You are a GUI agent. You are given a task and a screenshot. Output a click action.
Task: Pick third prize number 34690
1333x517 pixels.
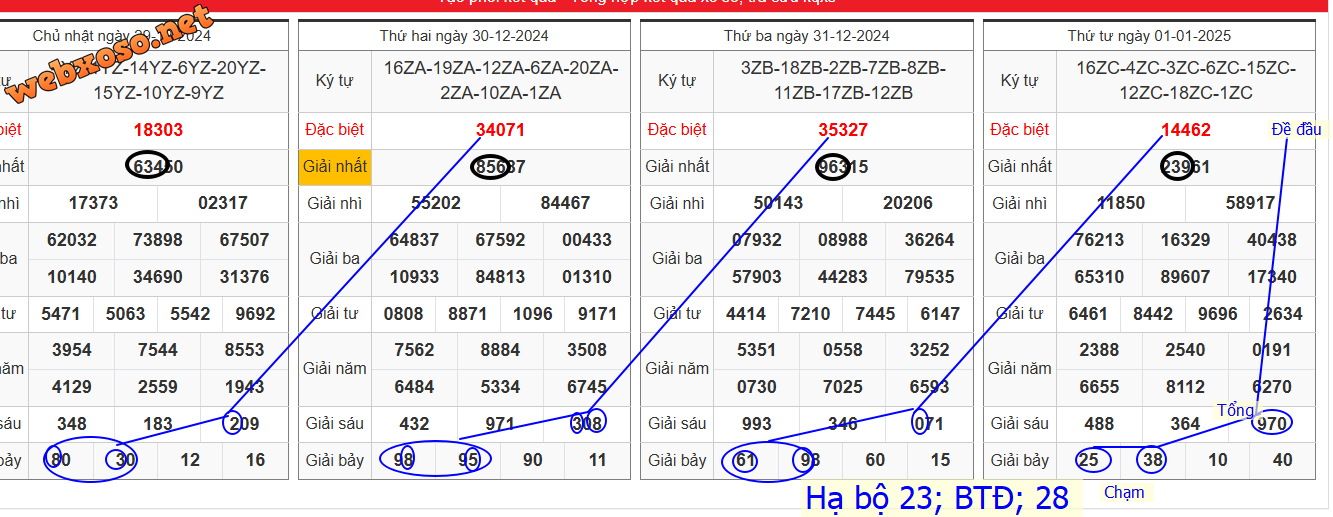(158, 277)
